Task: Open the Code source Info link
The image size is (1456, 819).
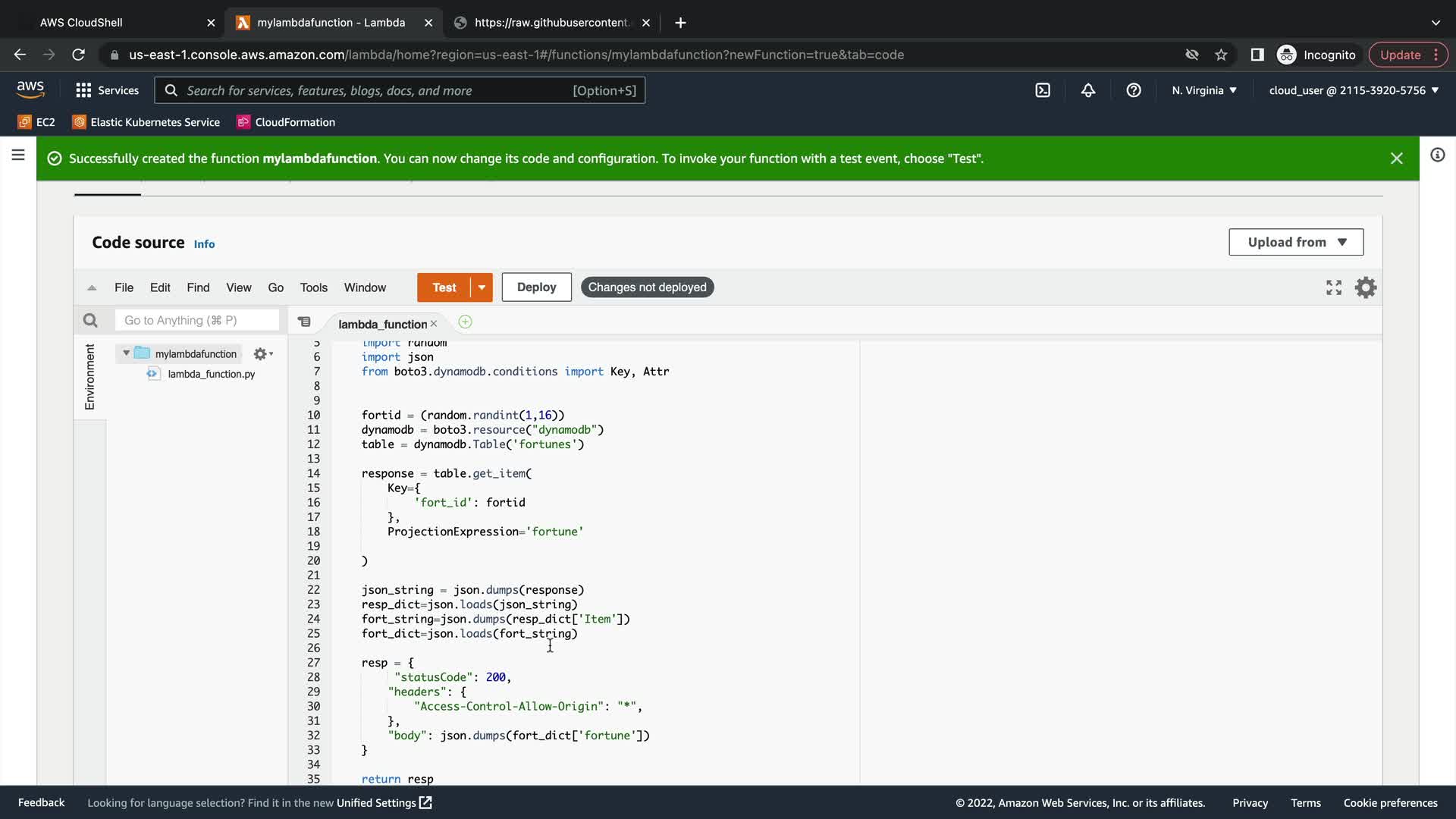Action: 204,244
